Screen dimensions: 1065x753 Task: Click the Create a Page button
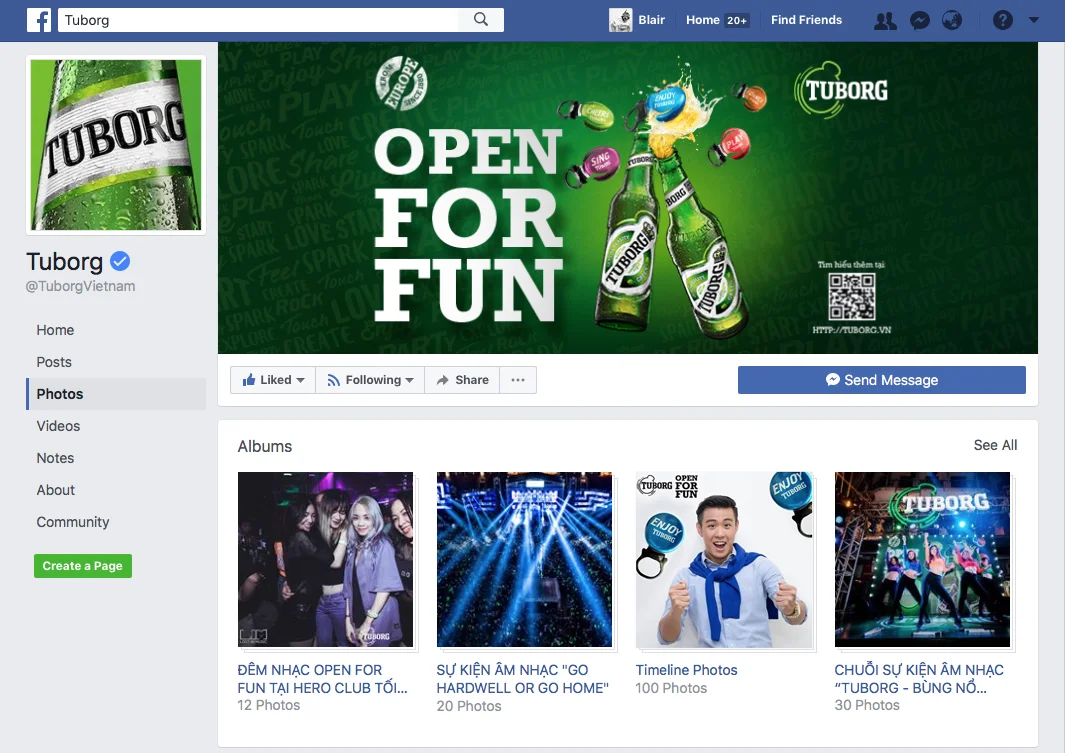[x=83, y=566]
